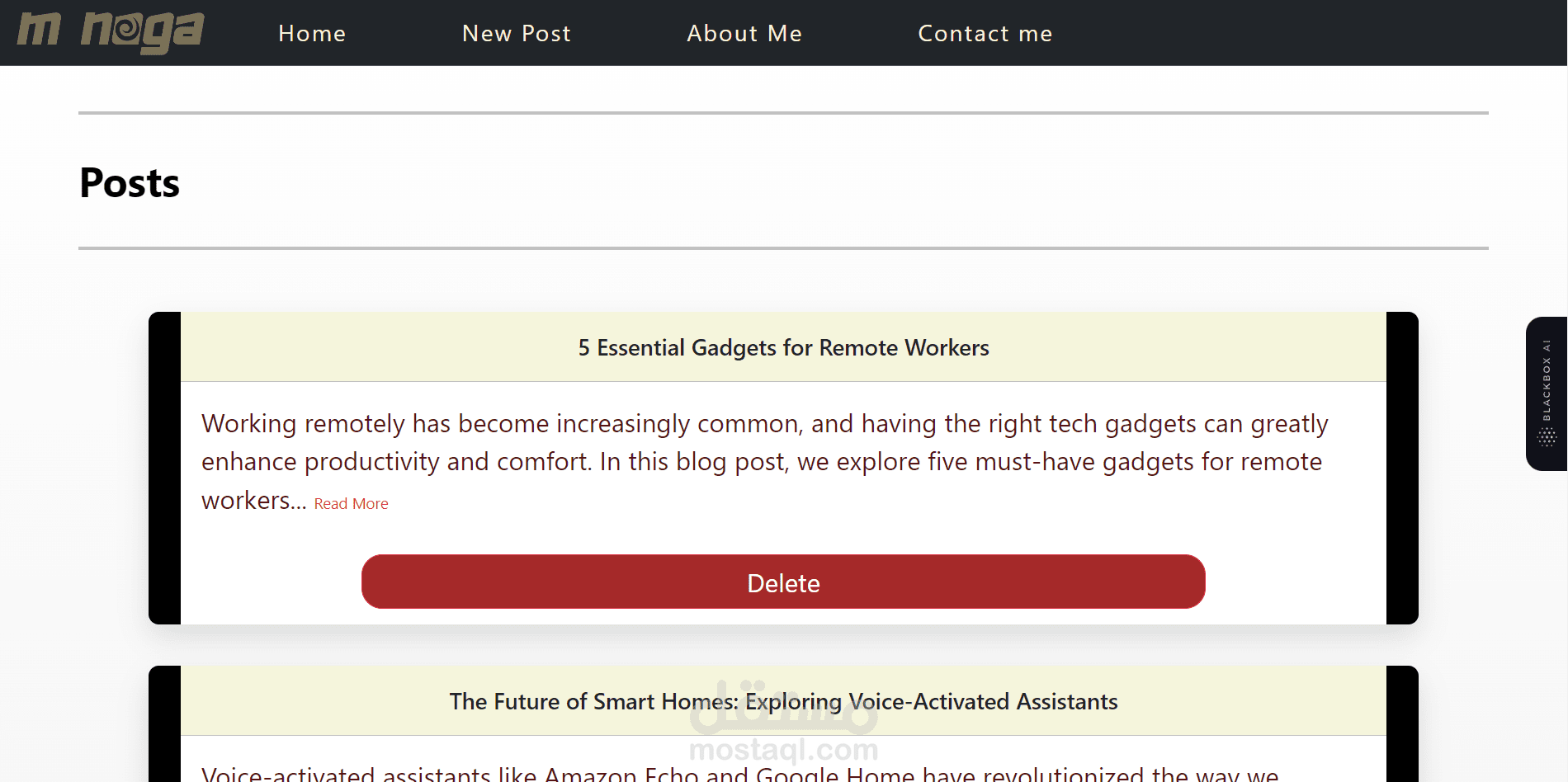Open the 5 Essential Gadgets post title
This screenshot has height=782, width=1568.
point(782,348)
